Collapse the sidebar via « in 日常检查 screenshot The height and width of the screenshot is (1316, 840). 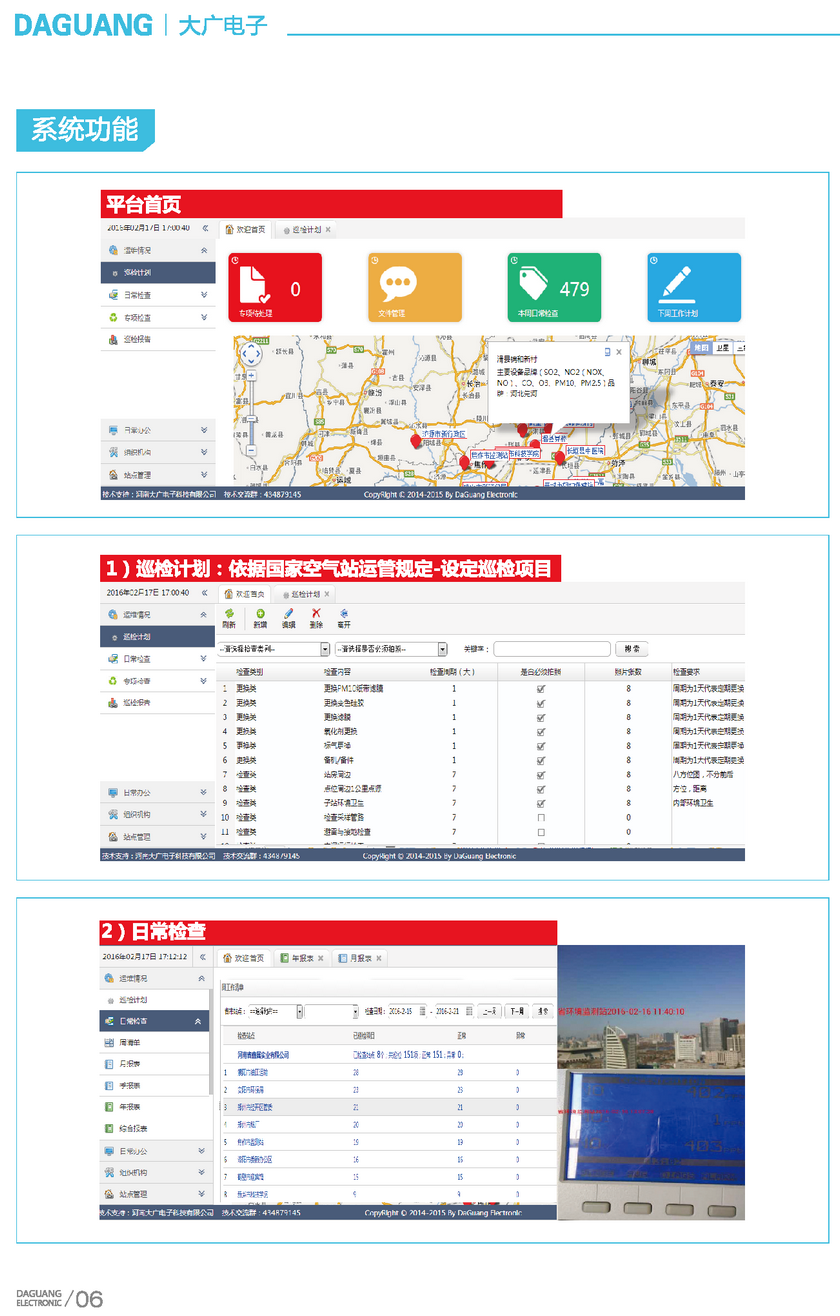tap(205, 957)
